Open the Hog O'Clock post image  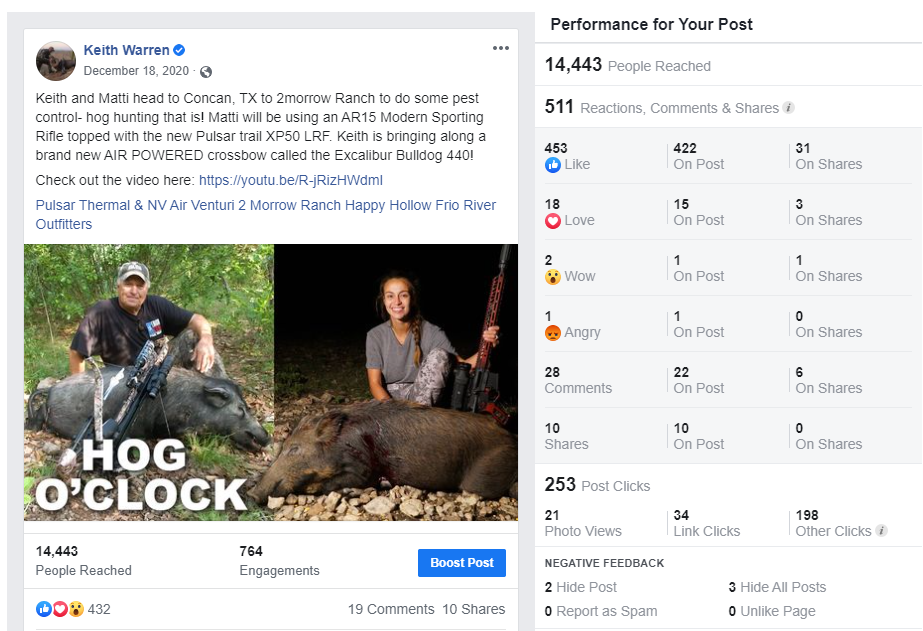tap(271, 382)
